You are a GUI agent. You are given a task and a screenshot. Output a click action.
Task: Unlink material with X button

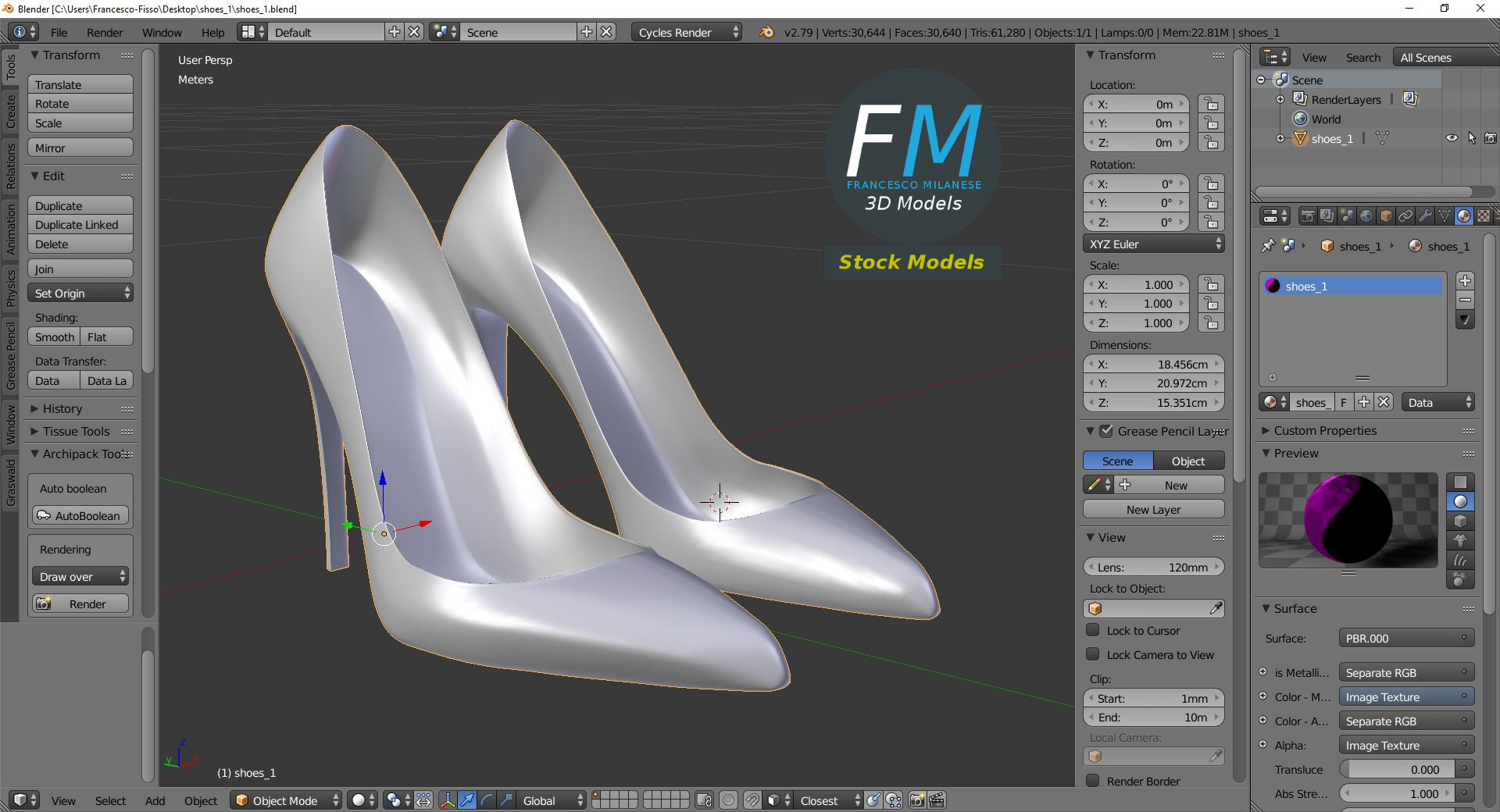pos(1384,402)
